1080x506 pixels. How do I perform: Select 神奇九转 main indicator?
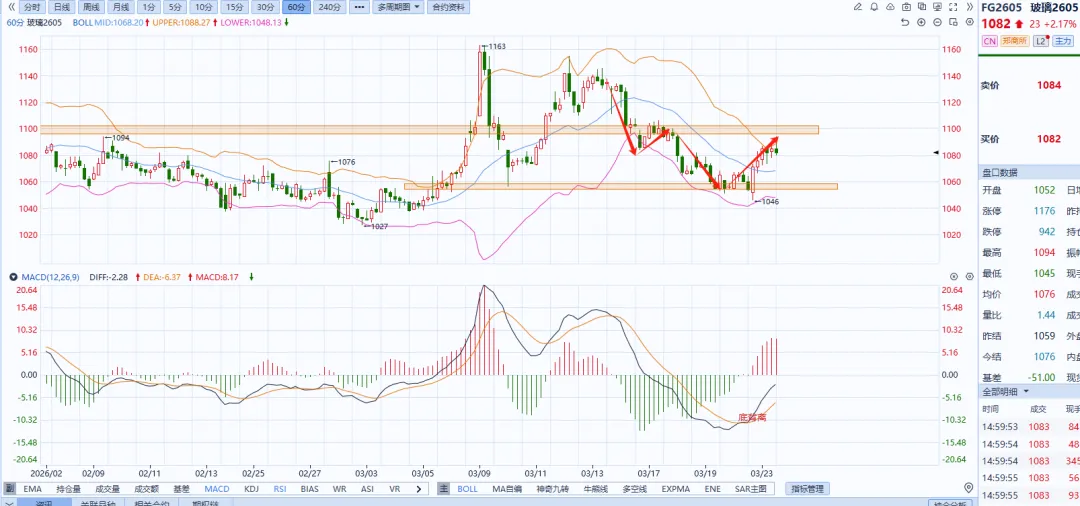554,489
